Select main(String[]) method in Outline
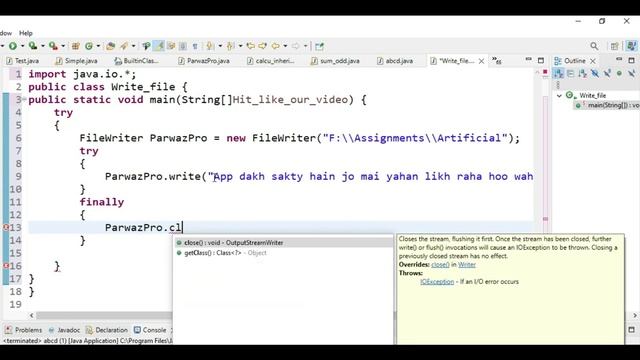 coord(607,105)
